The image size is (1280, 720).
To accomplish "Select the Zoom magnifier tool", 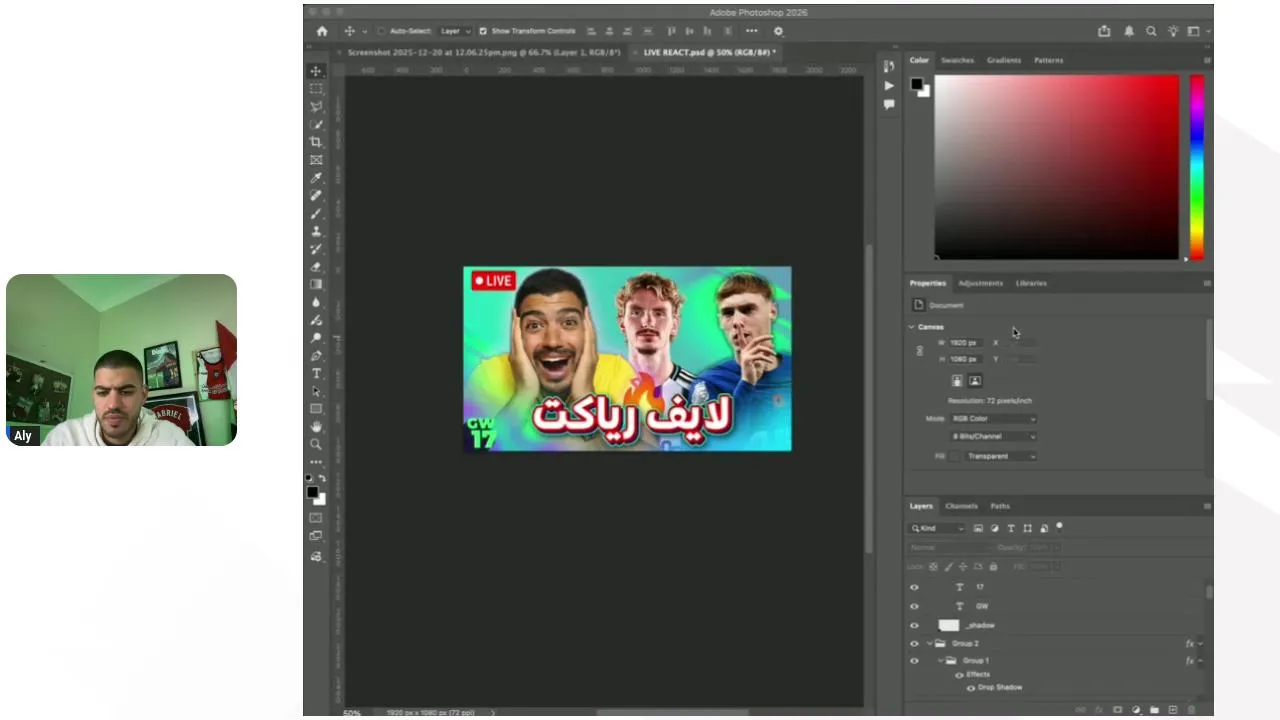I will [x=316, y=444].
